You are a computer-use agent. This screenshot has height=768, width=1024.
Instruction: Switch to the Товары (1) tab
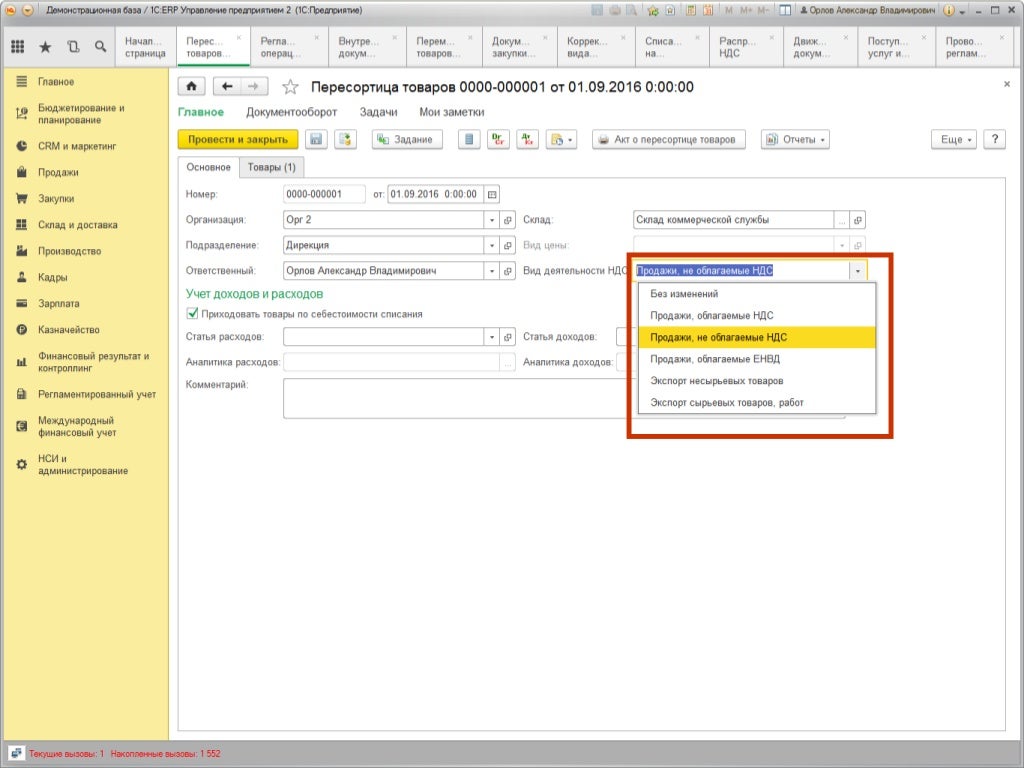click(272, 168)
